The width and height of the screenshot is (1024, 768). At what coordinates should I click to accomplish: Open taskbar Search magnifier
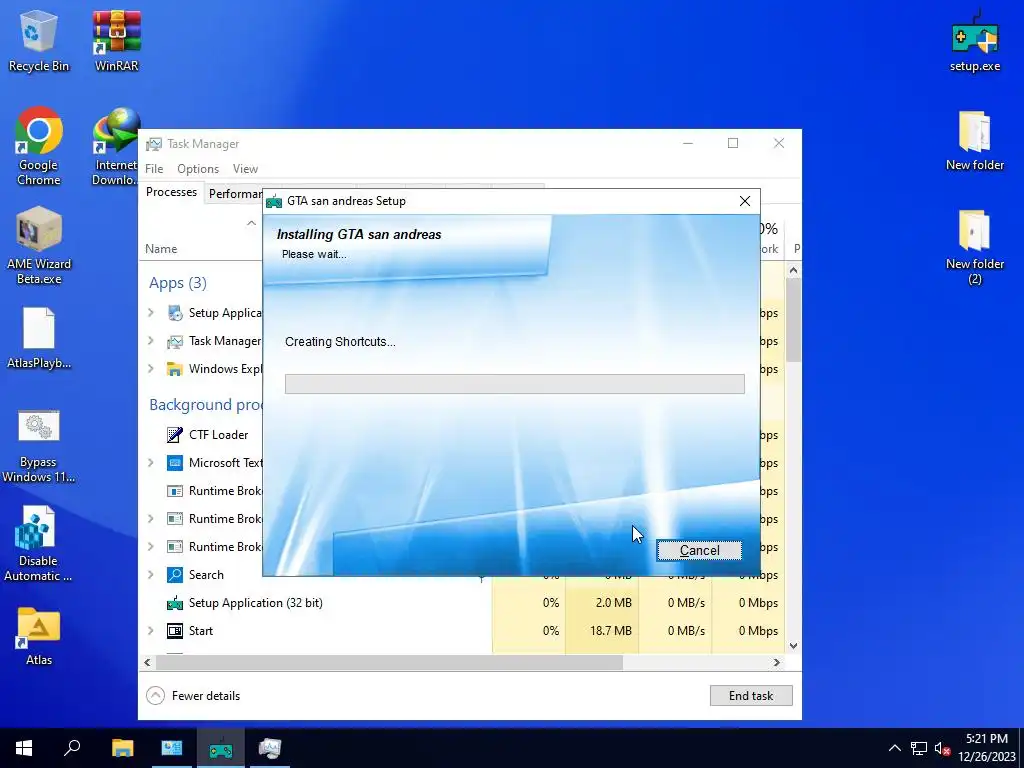72,748
